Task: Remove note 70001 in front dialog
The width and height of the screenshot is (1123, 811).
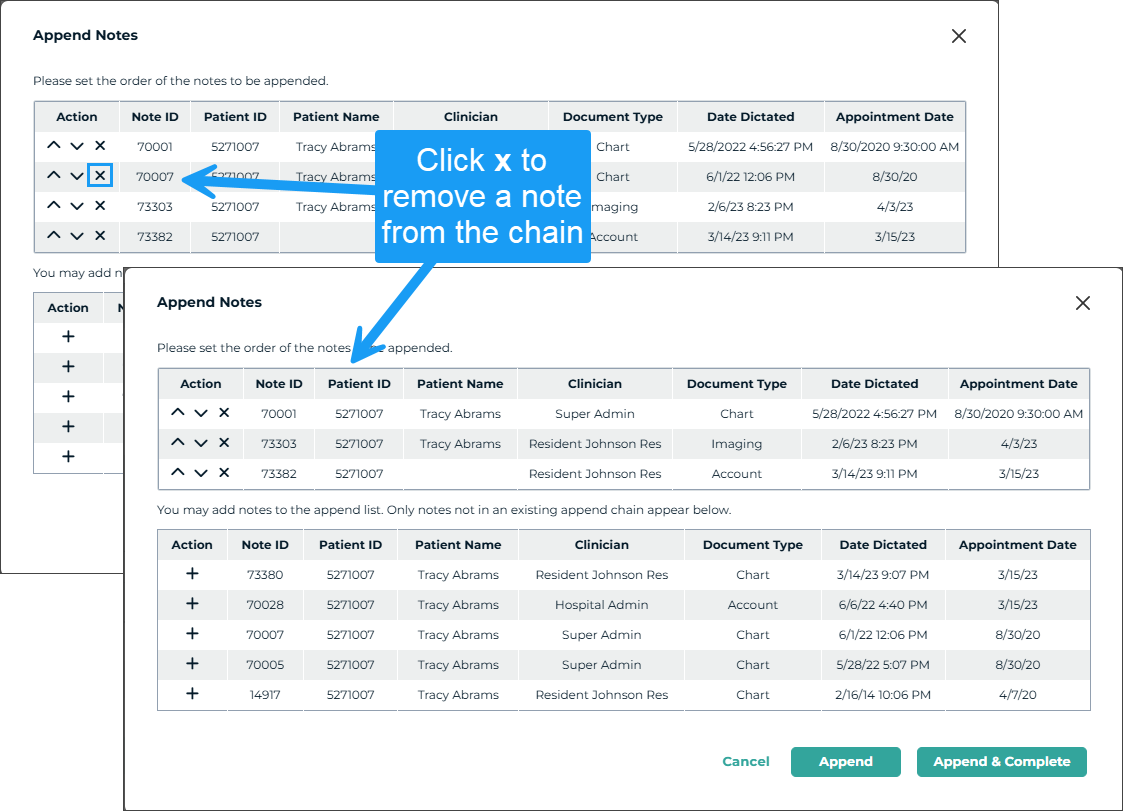Action: 224,413
